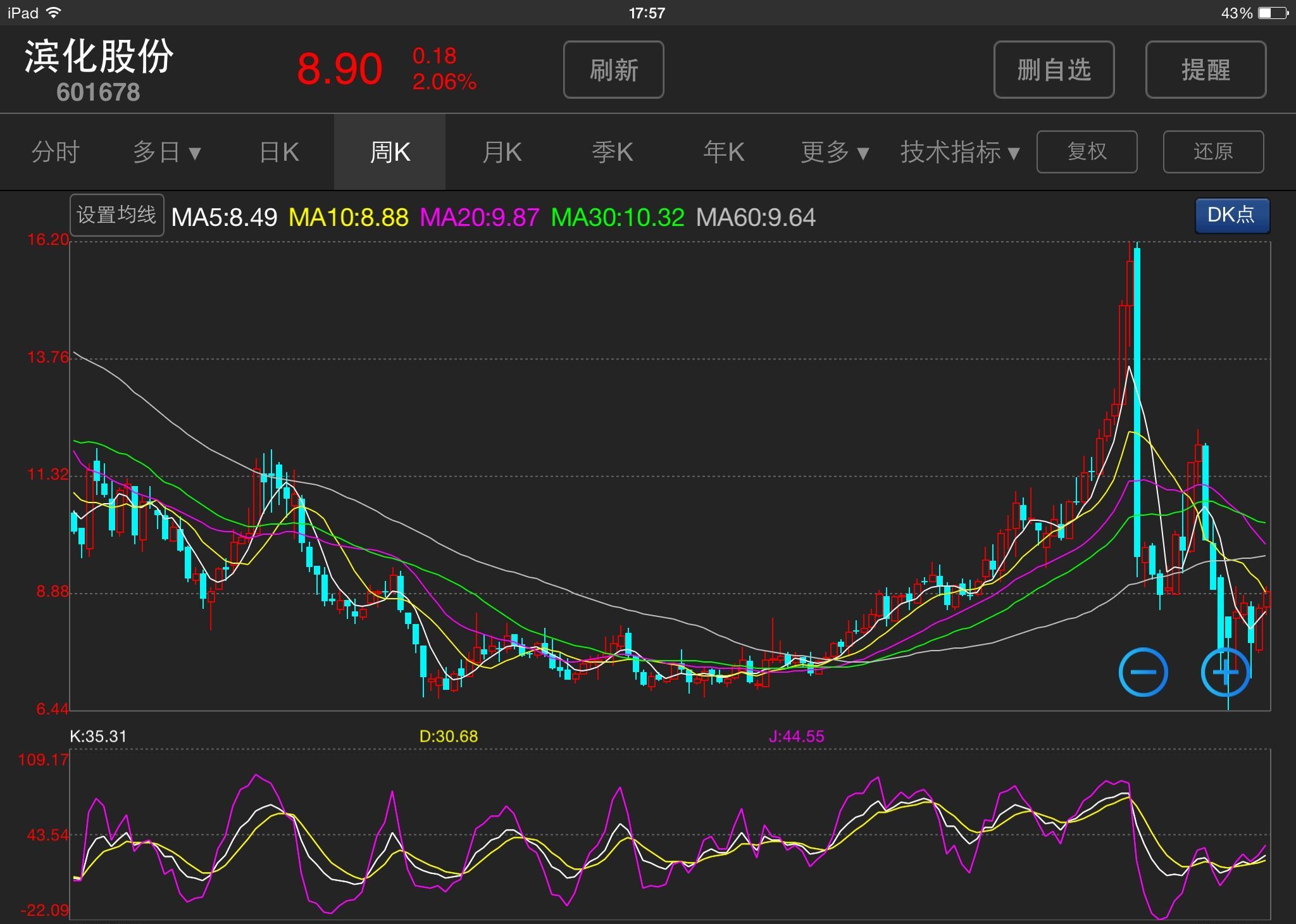Tap the J:44.55 indicator value
The image size is (1296, 924).
pos(796,737)
